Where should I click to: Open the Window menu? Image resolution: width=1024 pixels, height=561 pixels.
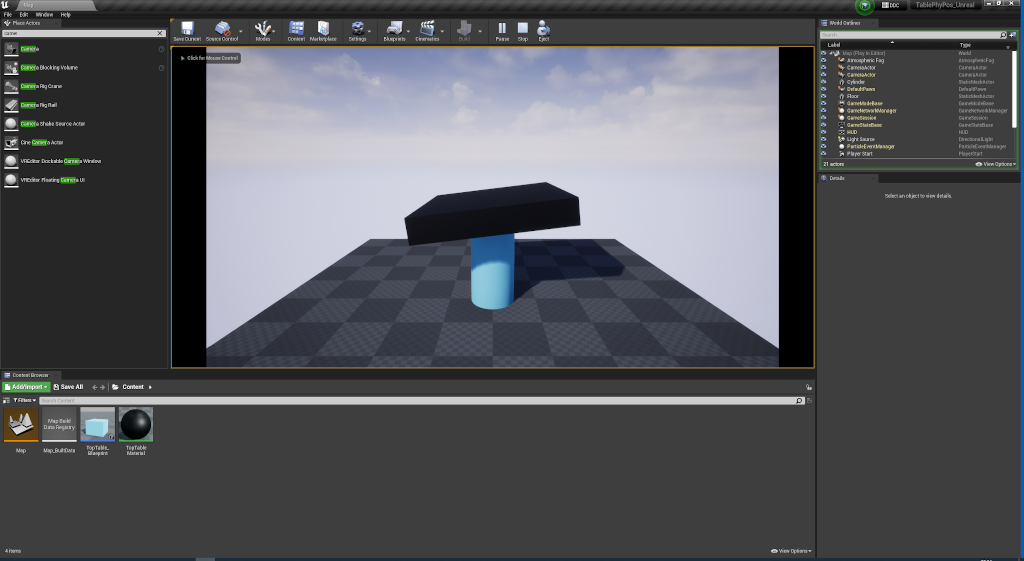click(44, 14)
